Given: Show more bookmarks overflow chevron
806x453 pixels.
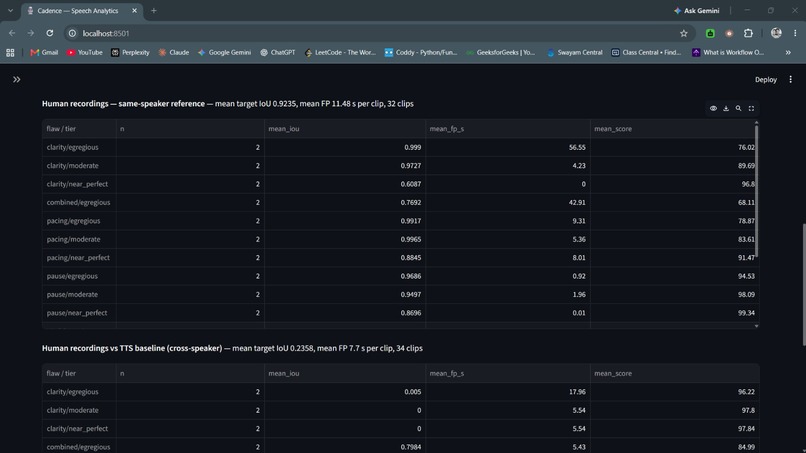Looking at the screenshot, I should 788,52.
